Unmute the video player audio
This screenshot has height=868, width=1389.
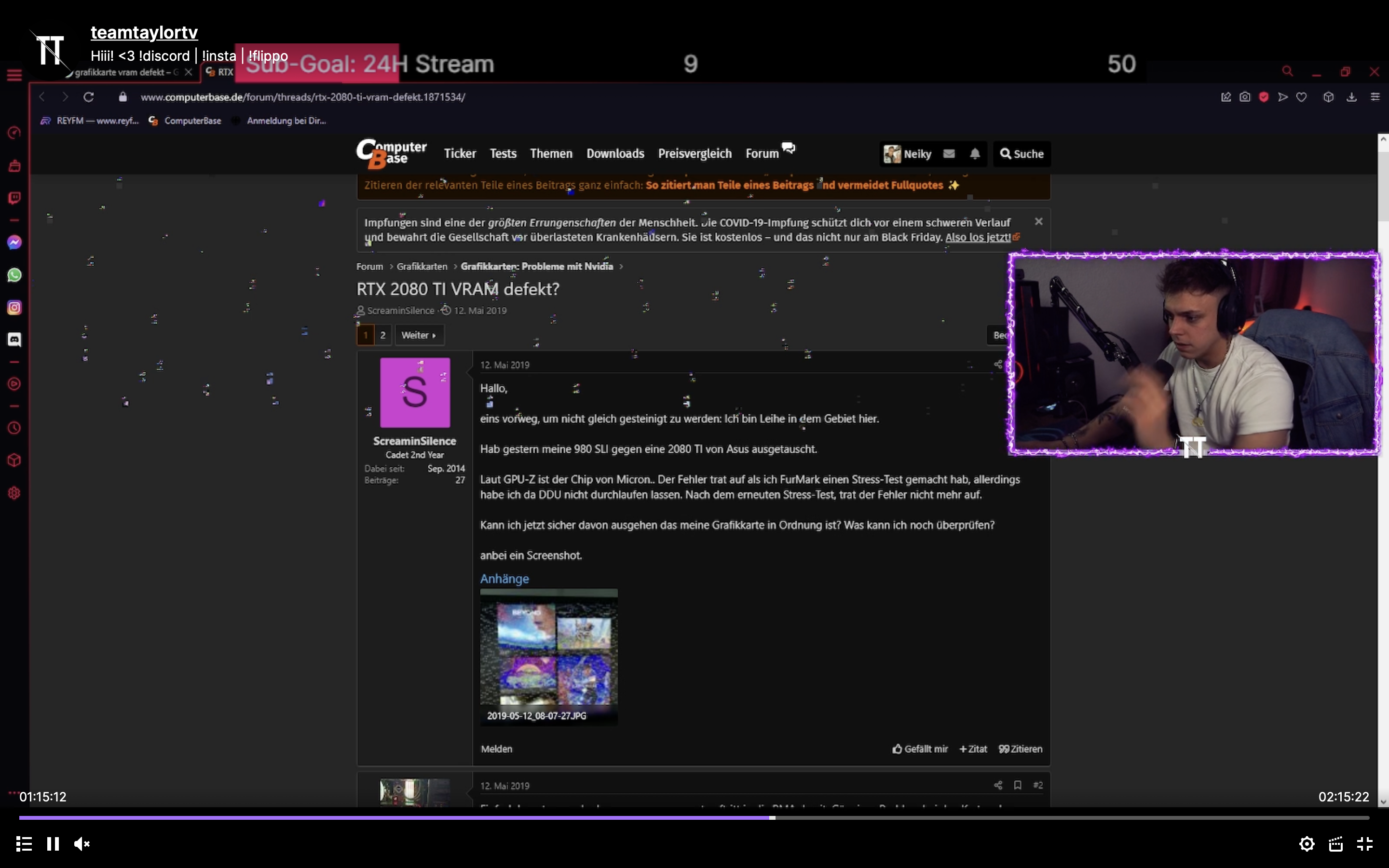82,843
